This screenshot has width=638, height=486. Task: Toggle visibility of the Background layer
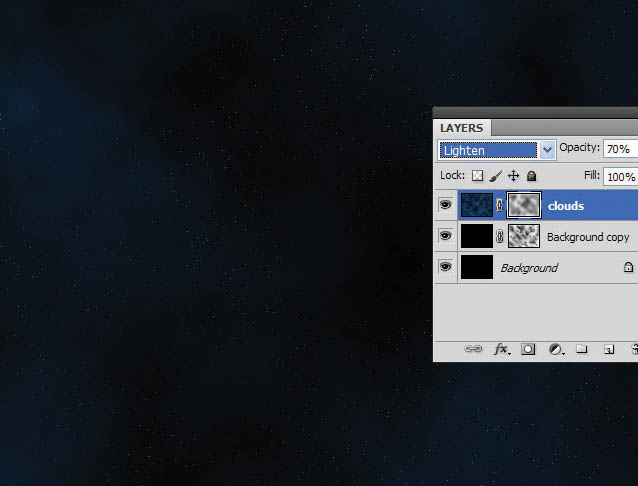(446, 268)
